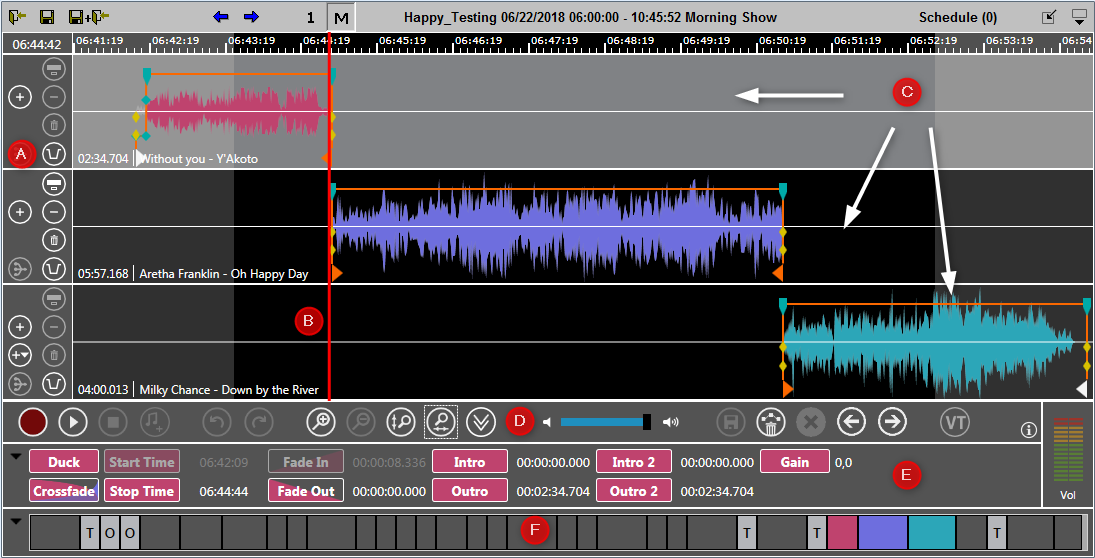This screenshot has height=558, width=1095.
Task: Toggle the Crossfade button
Action: point(64,491)
